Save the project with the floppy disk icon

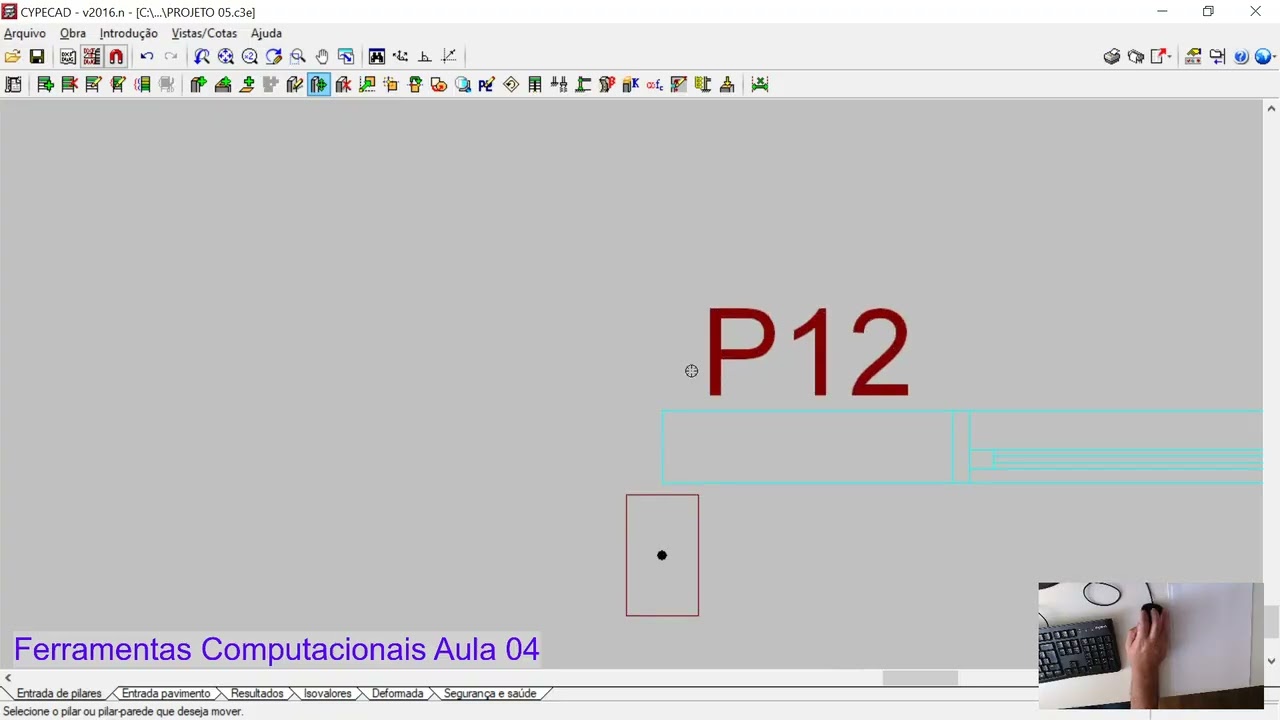(x=37, y=57)
